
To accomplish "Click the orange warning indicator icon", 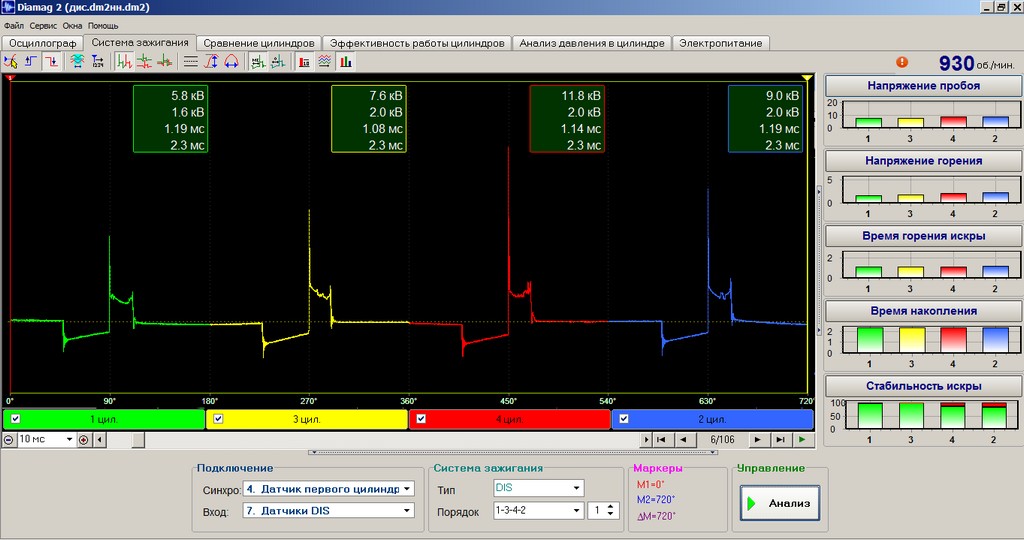I will tap(902, 62).
